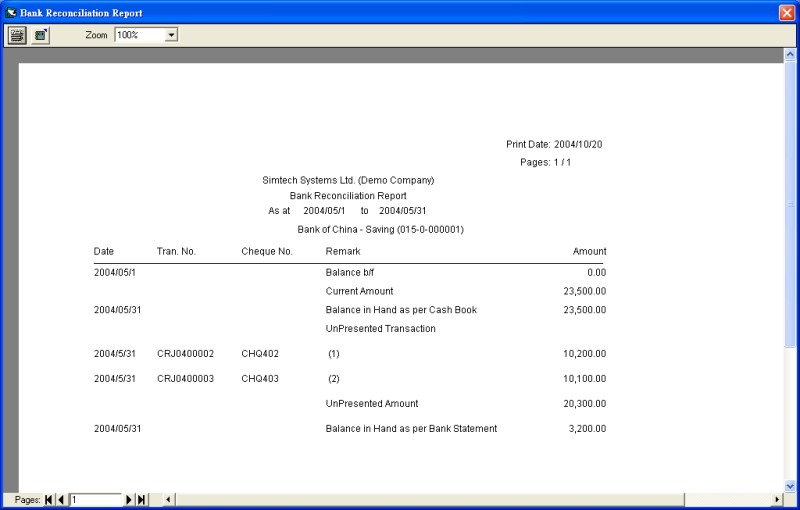Click the 'Amount' column header
The width and height of the screenshot is (800, 510).
tap(589, 251)
